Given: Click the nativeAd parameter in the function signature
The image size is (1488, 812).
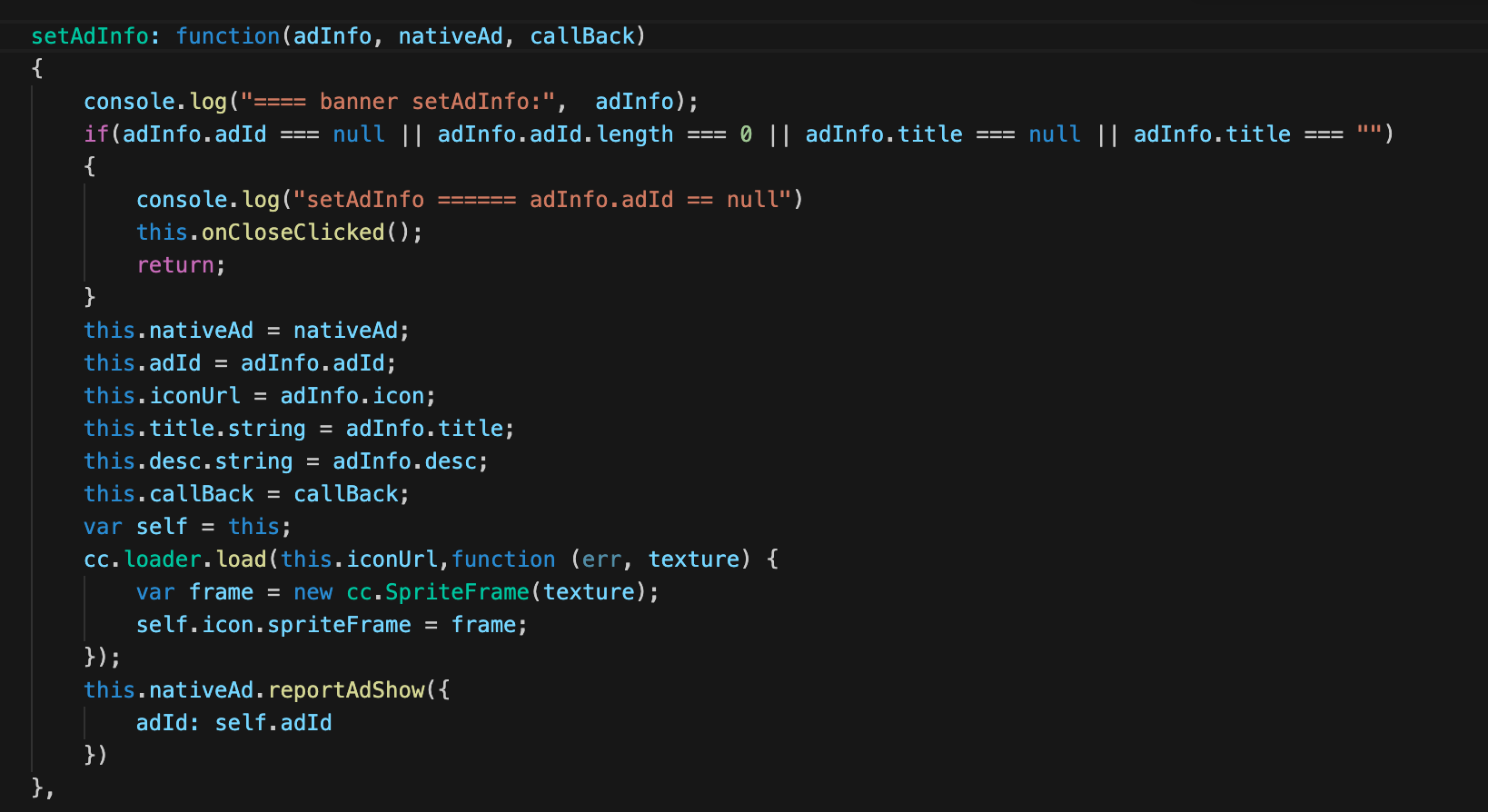Looking at the screenshot, I should point(451,36).
